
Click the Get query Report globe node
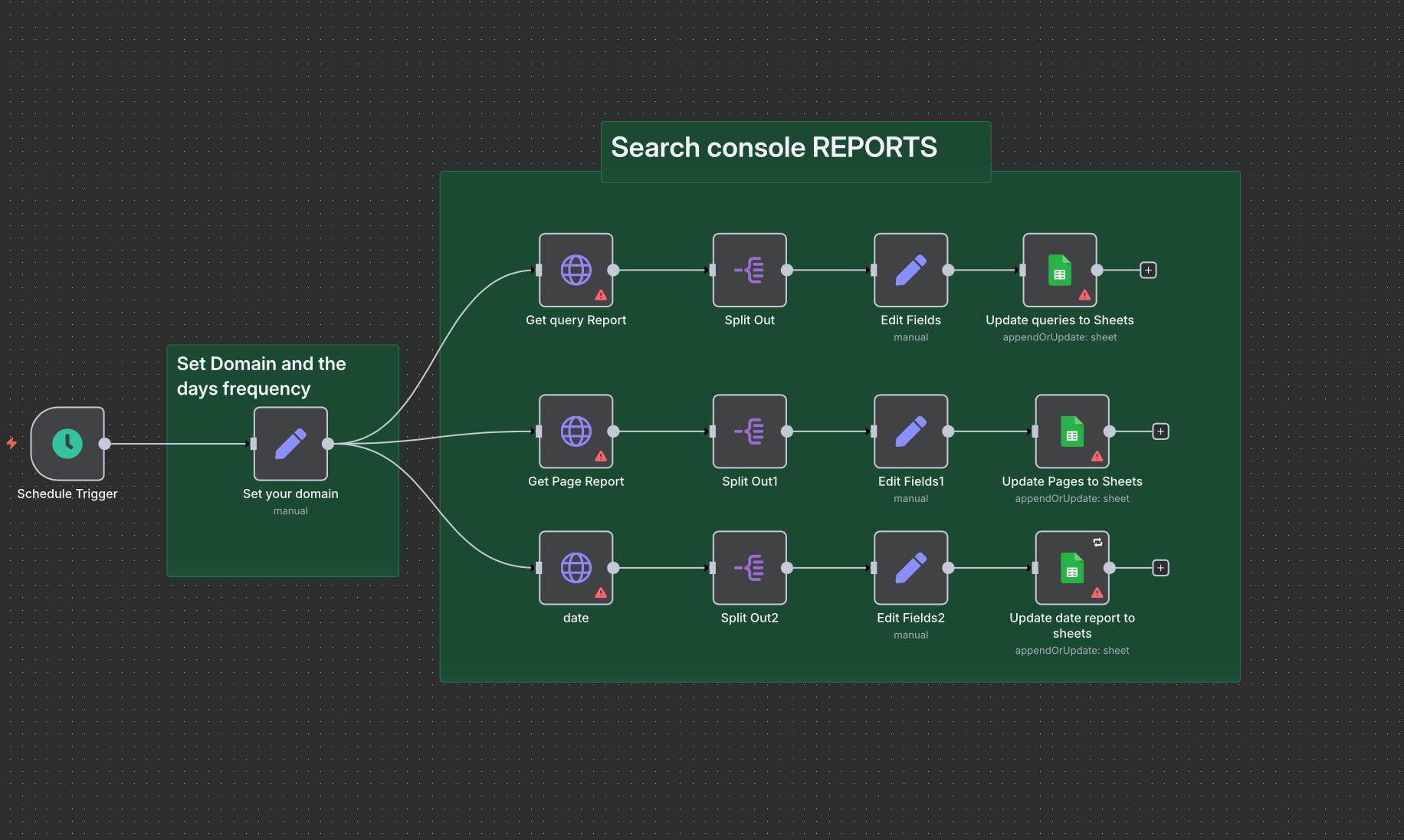(x=576, y=270)
